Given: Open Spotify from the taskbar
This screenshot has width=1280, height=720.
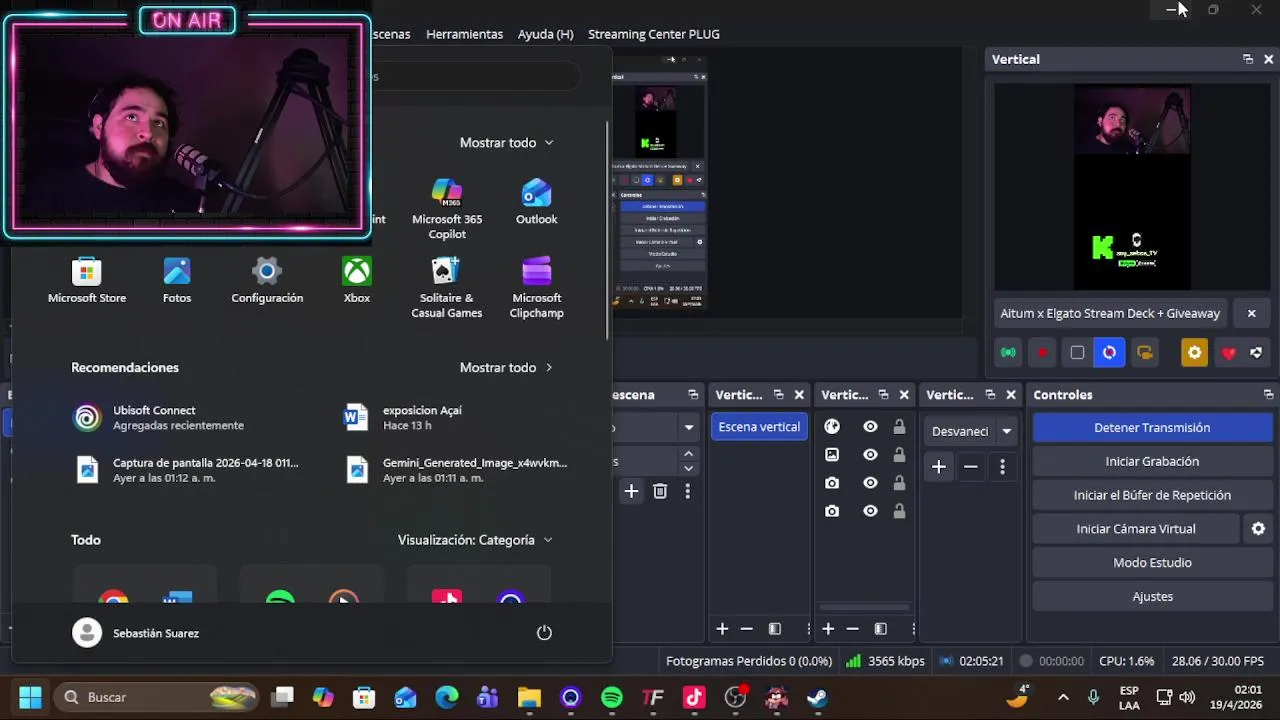Looking at the screenshot, I should coord(611,697).
